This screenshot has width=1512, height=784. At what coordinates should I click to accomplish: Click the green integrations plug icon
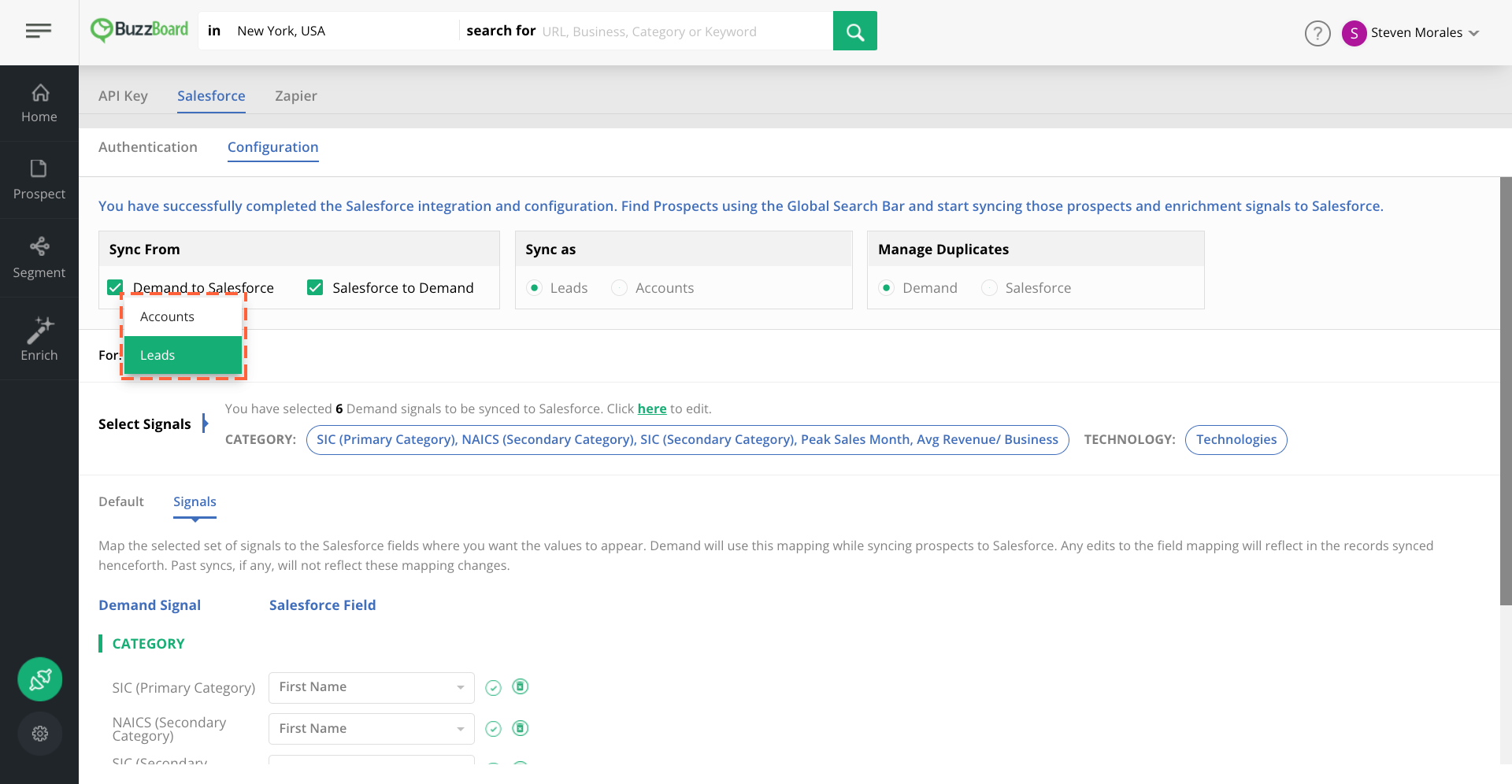40,679
